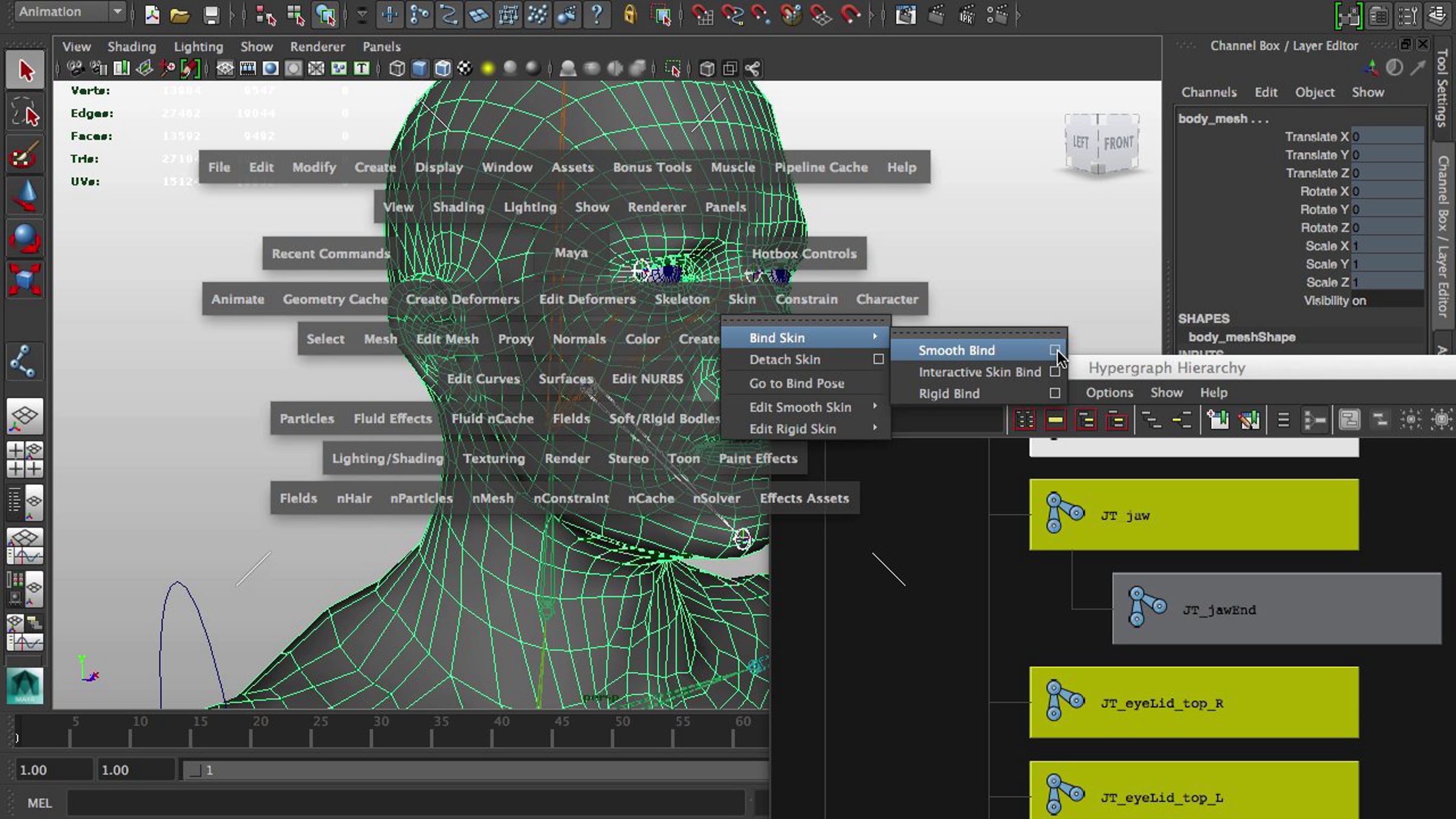The width and height of the screenshot is (1456, 819).
Task: Choose Smooth Bind from submenu
Action: pyautogui.click(x=956, y=350)
